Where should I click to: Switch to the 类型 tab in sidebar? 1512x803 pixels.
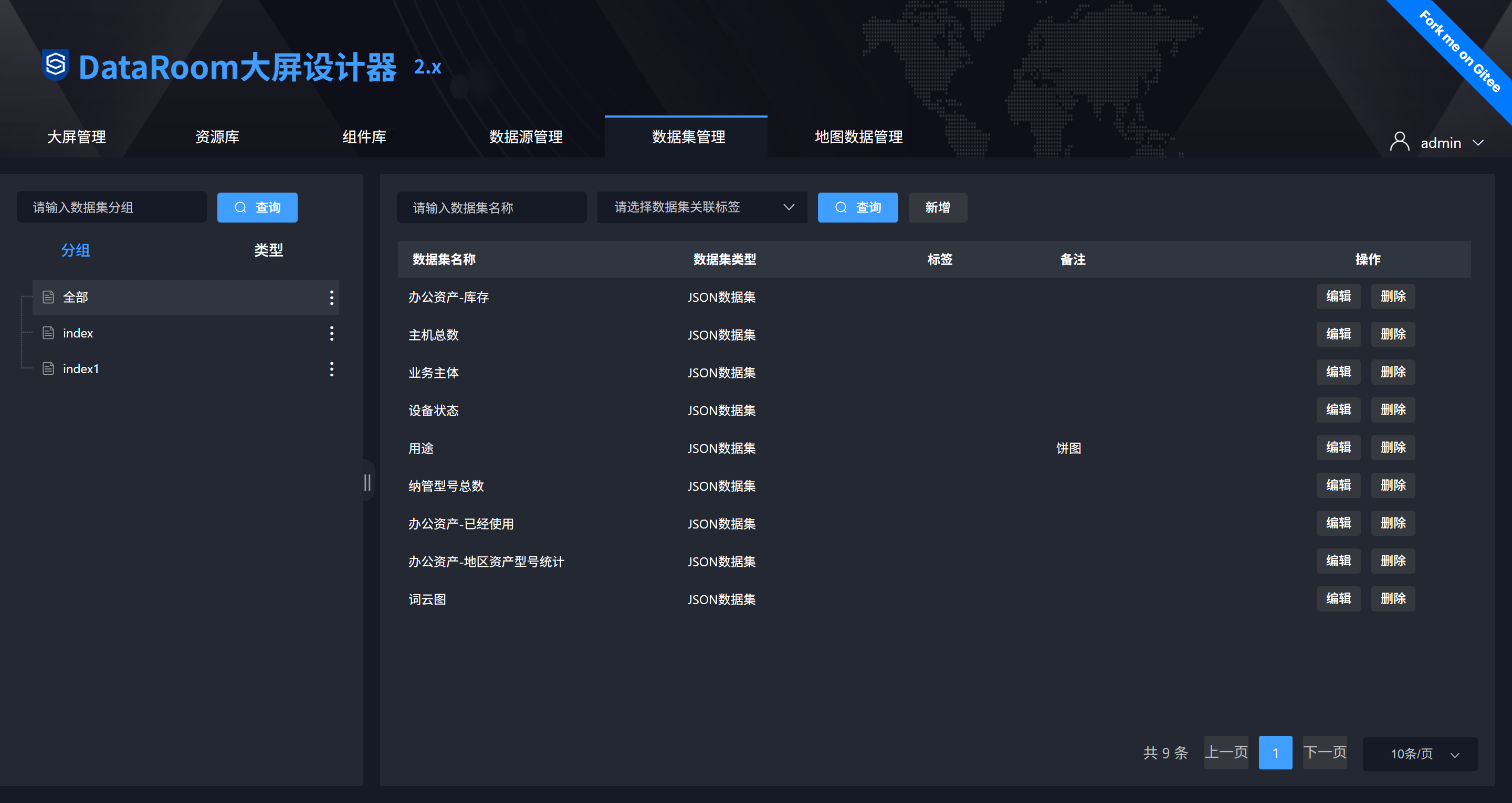(x=268, y=250)
